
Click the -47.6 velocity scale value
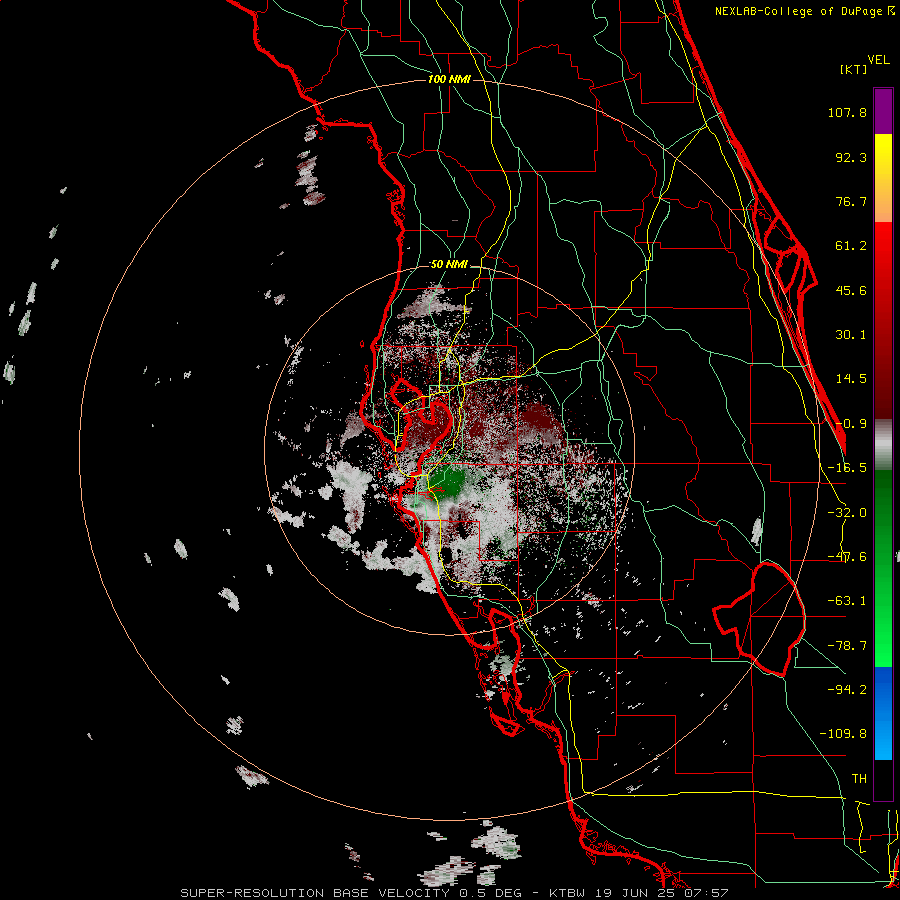point(847,557)
